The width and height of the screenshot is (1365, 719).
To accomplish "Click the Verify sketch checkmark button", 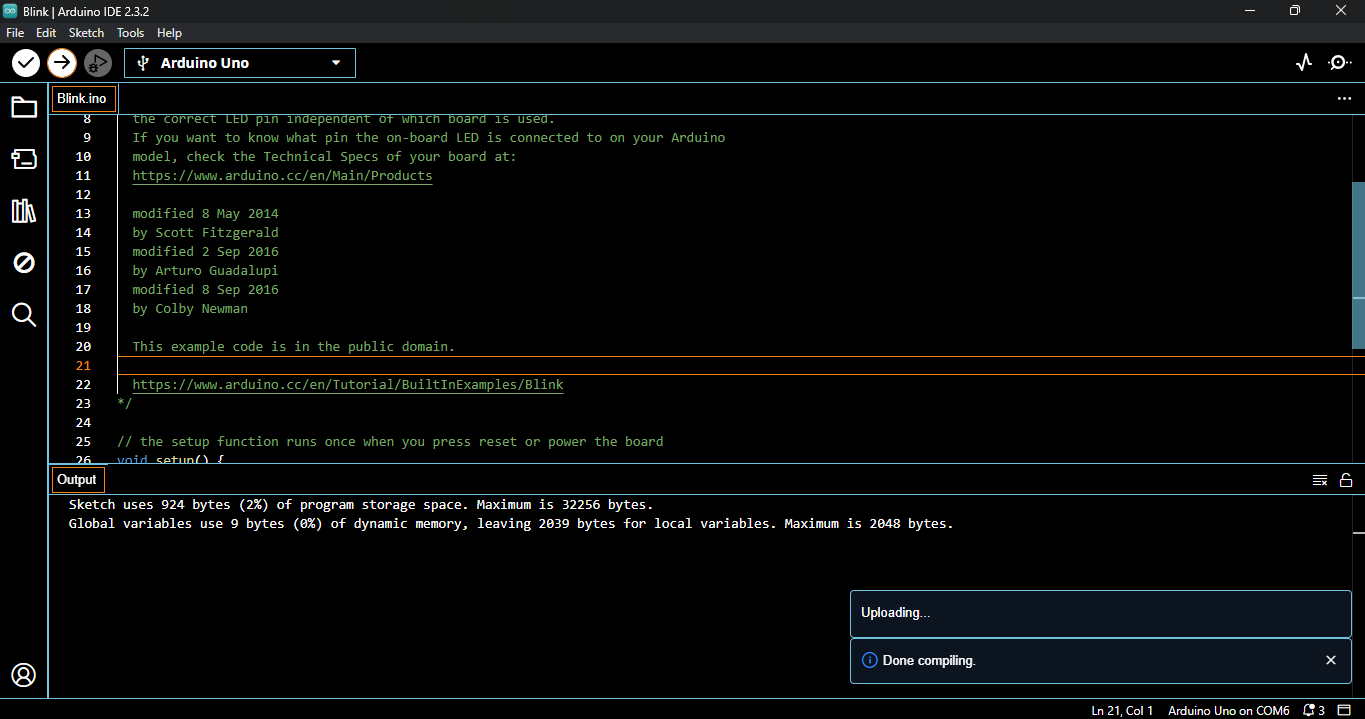I will [26, 63].
